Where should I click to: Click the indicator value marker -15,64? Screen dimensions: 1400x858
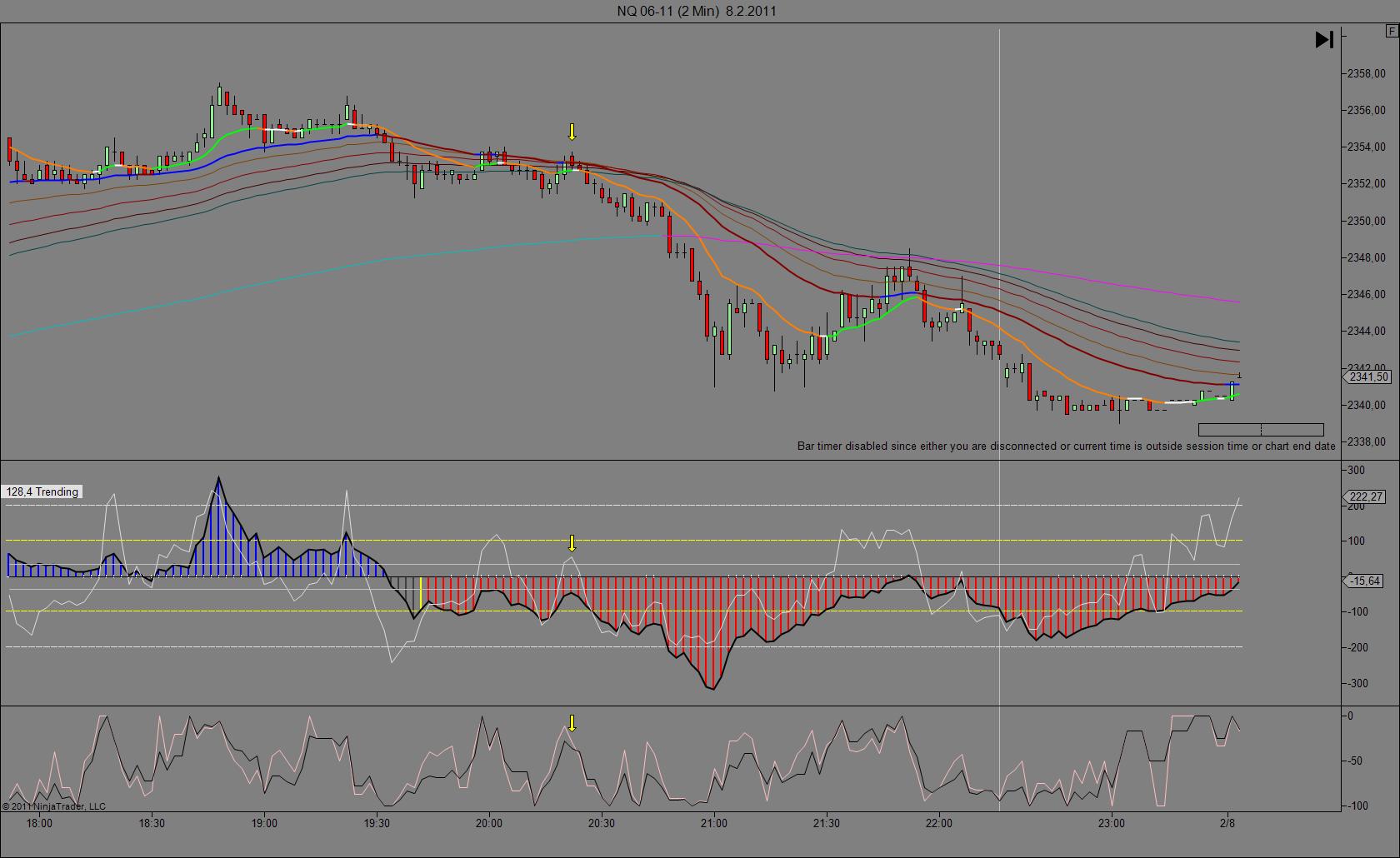pos(1363,581)
